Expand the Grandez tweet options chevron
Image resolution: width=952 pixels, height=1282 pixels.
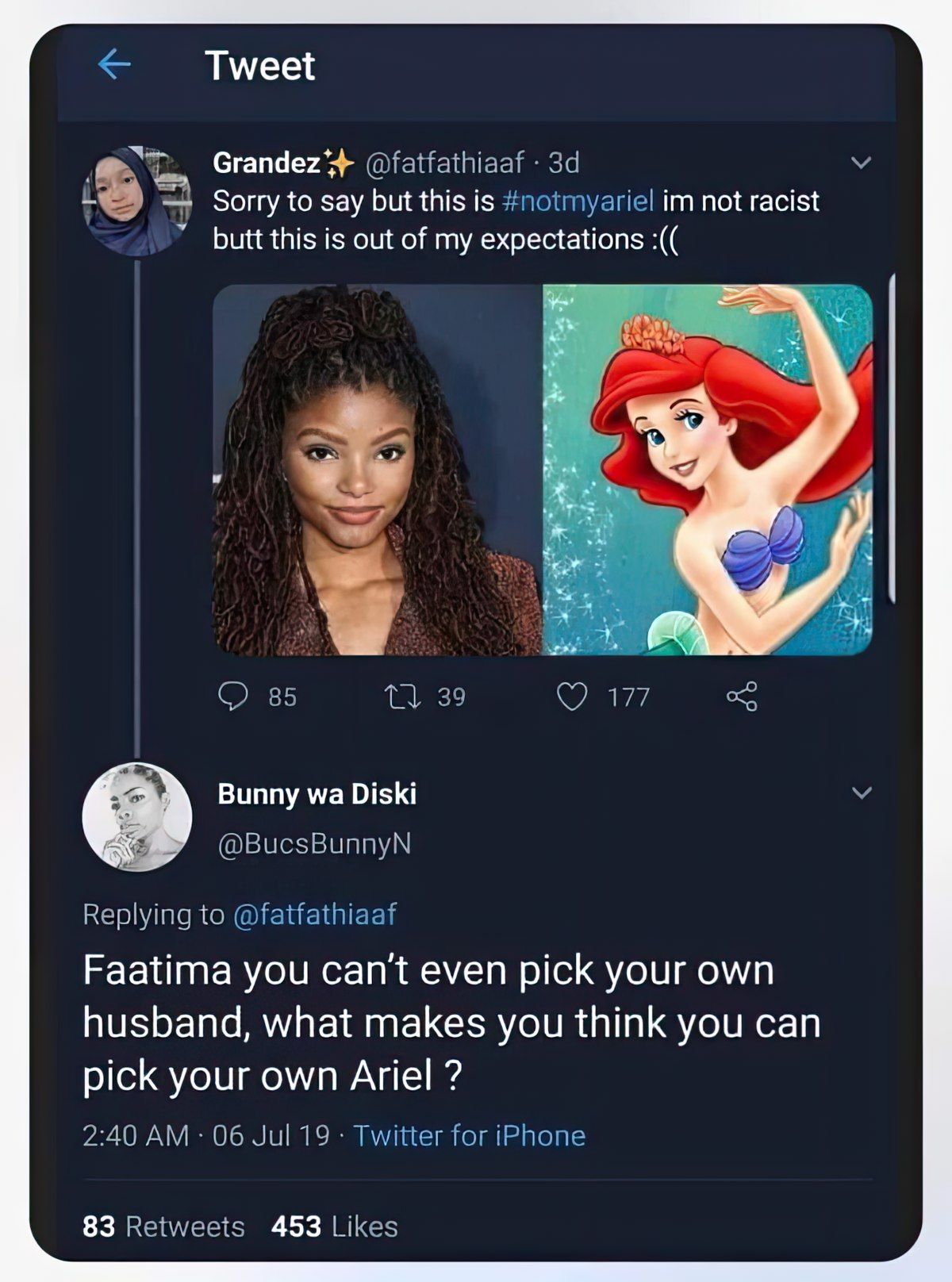pos(861,163)
